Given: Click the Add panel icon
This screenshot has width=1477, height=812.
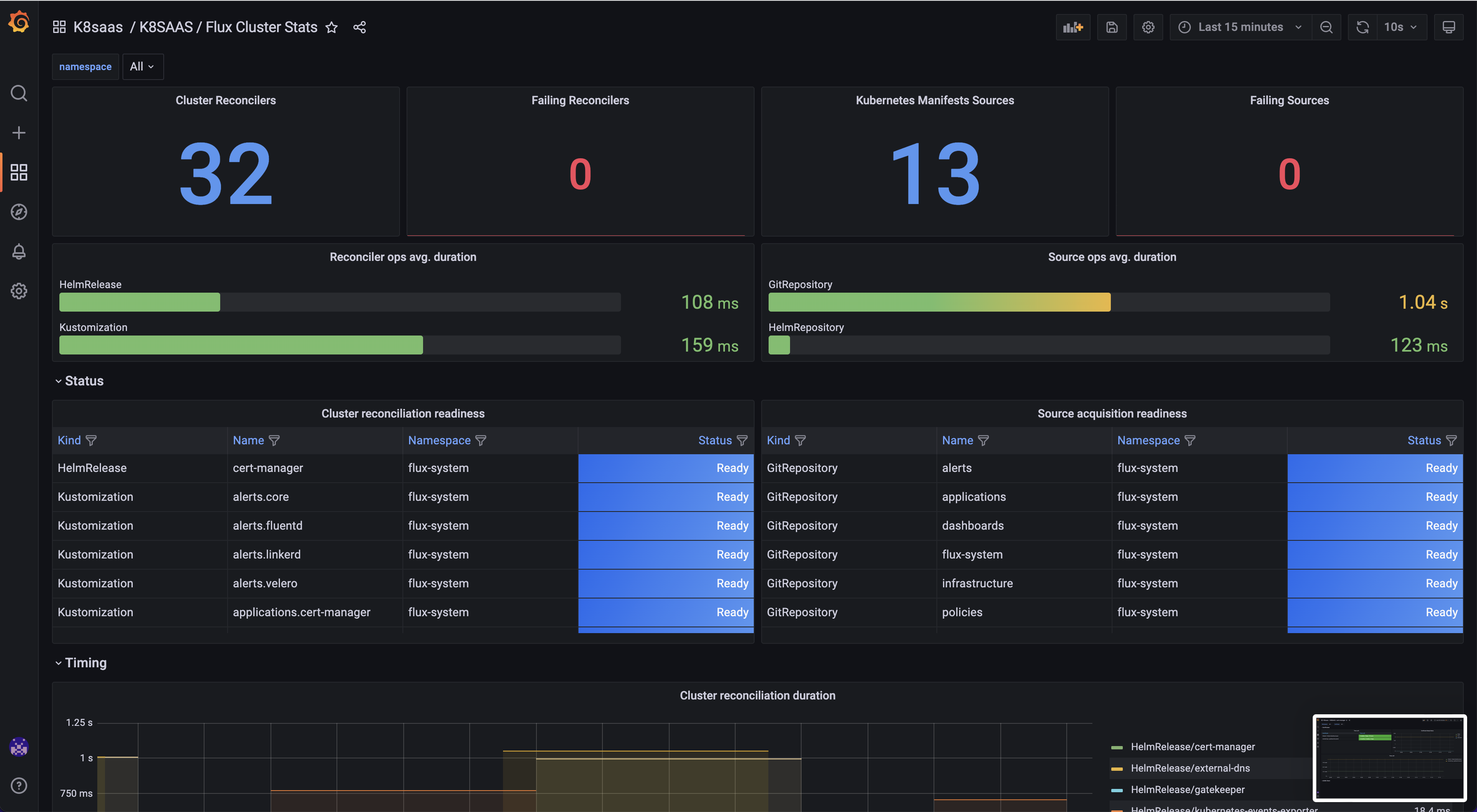Looking at the screenshot, I should coord(1073,27).
